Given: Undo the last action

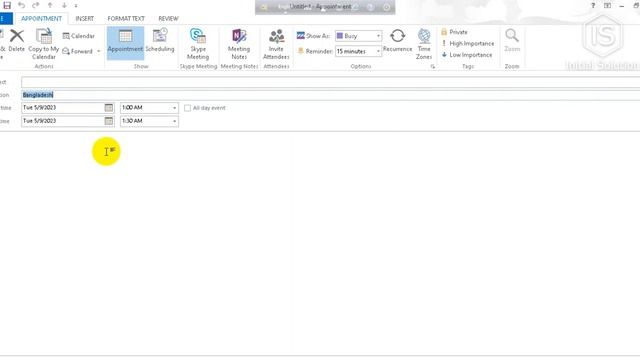Looking at the screenshot, I should pos(21,5).
